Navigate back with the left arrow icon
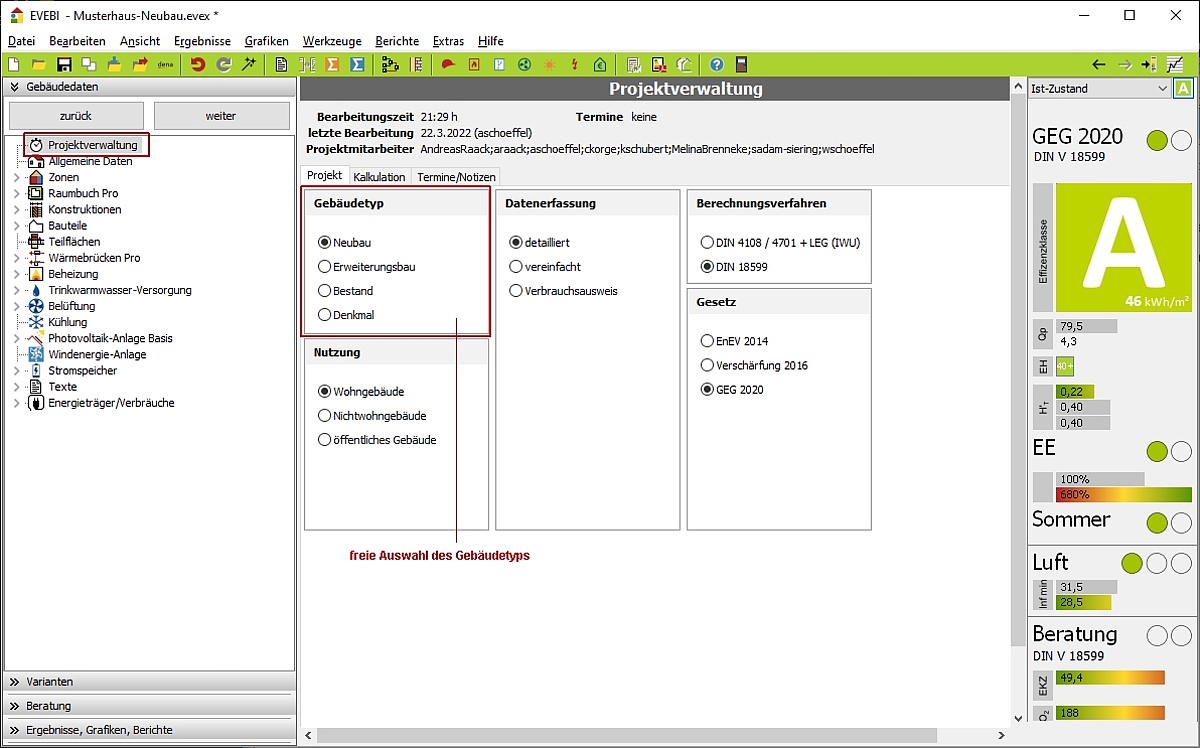1200x748 pixels. pyautogui.click(x=1099, y=65)
